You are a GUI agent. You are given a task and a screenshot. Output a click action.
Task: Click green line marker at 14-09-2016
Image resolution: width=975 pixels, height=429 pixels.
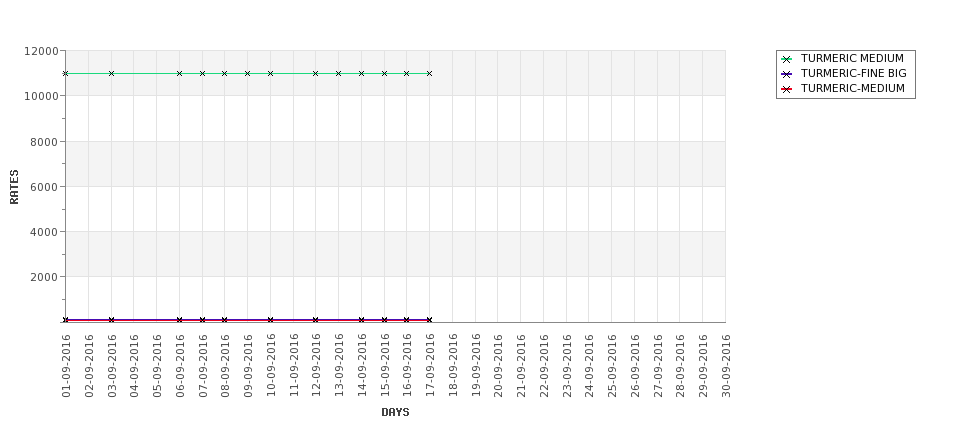pos(361,73)
